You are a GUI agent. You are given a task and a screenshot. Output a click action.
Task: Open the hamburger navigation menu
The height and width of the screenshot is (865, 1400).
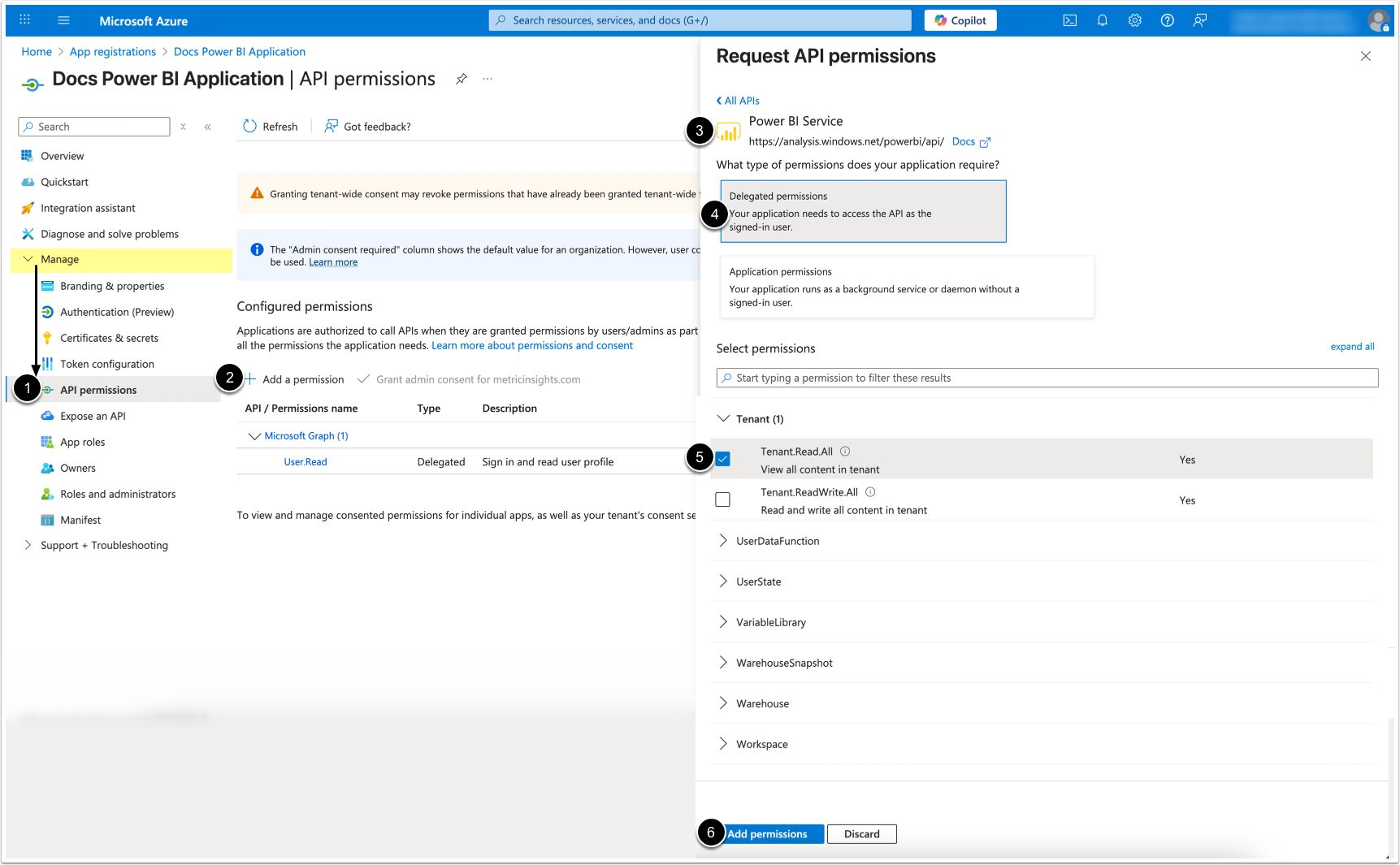63,20
